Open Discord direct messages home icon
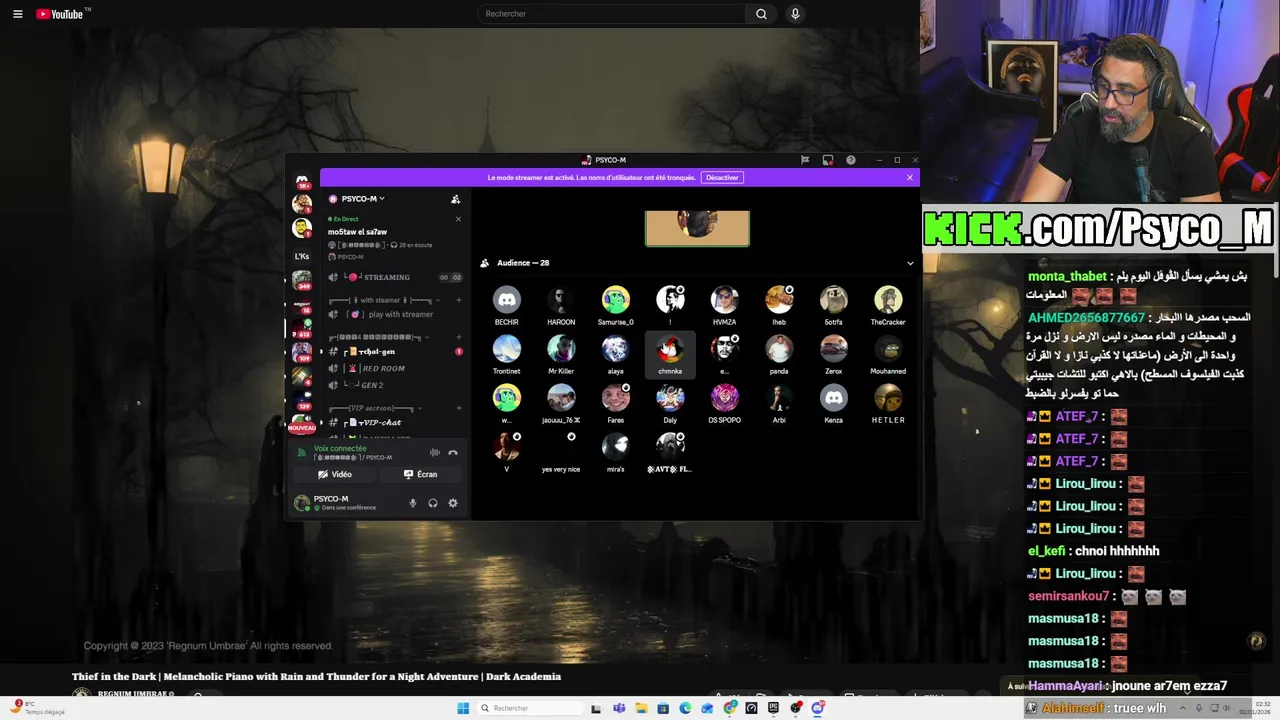Screen dimensions: 1280x720 point(302,180)
